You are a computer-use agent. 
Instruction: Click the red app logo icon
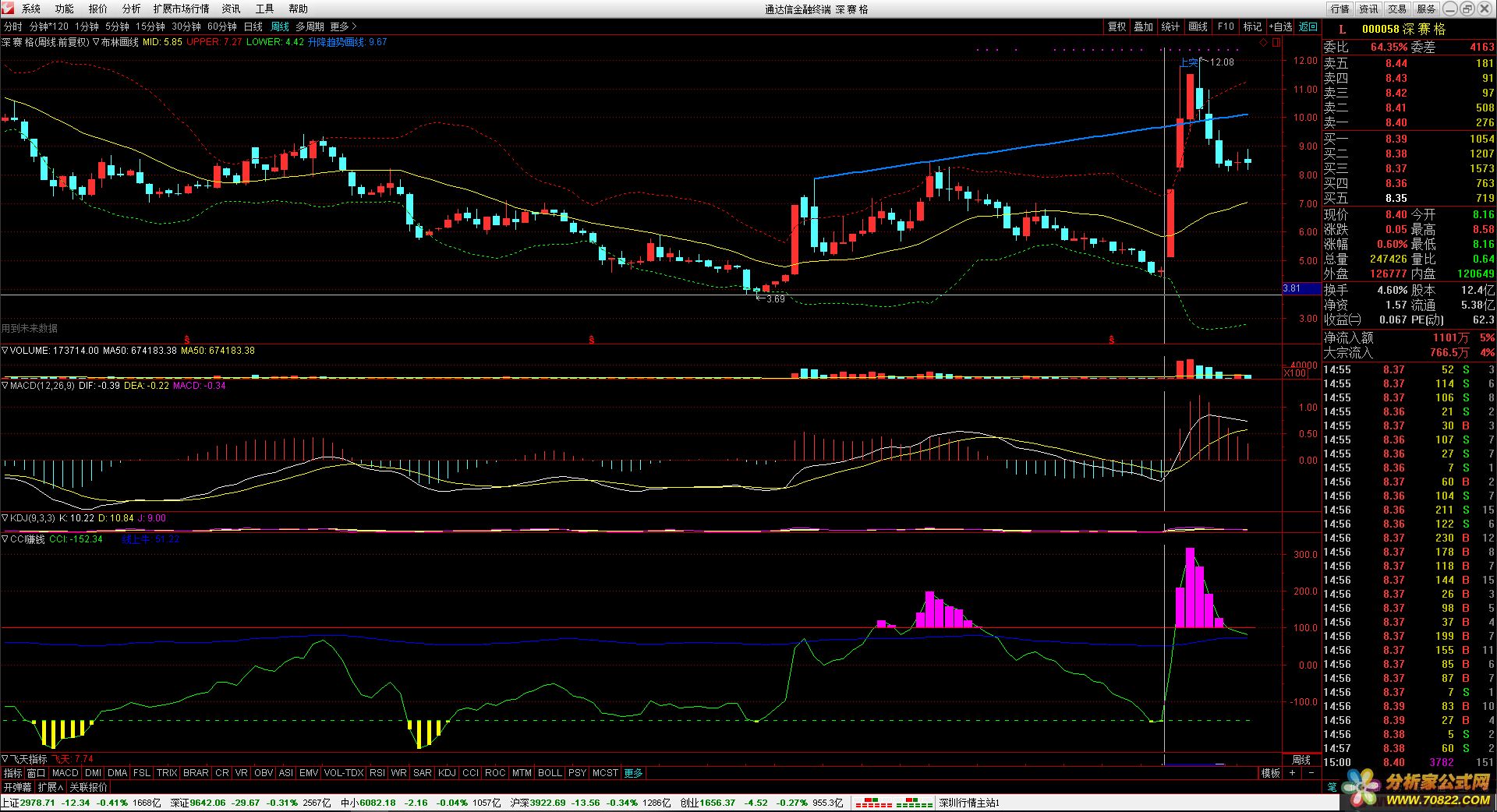pos(8,9)
